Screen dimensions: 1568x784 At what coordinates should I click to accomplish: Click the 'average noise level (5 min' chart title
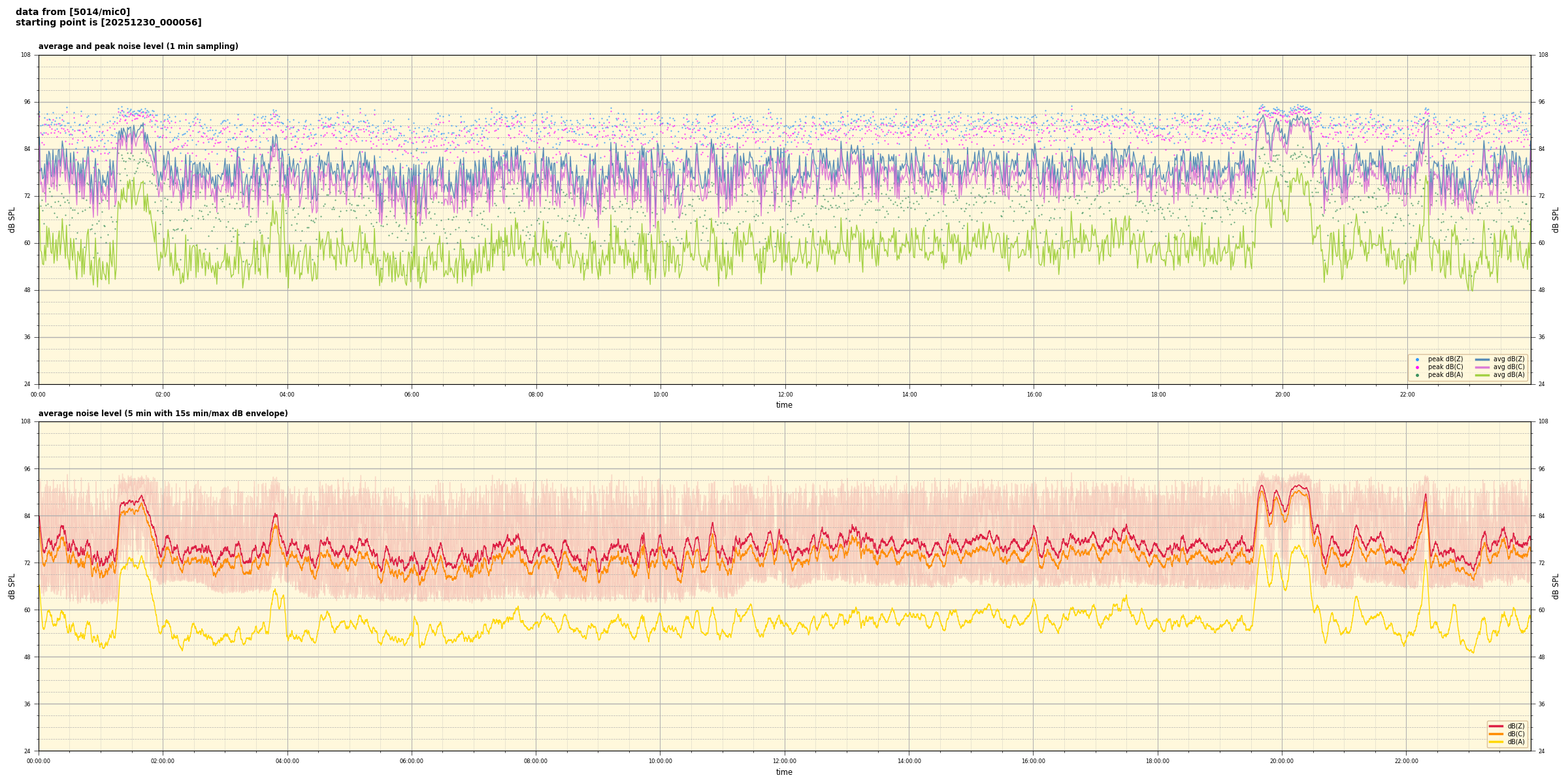click(163, 414)
